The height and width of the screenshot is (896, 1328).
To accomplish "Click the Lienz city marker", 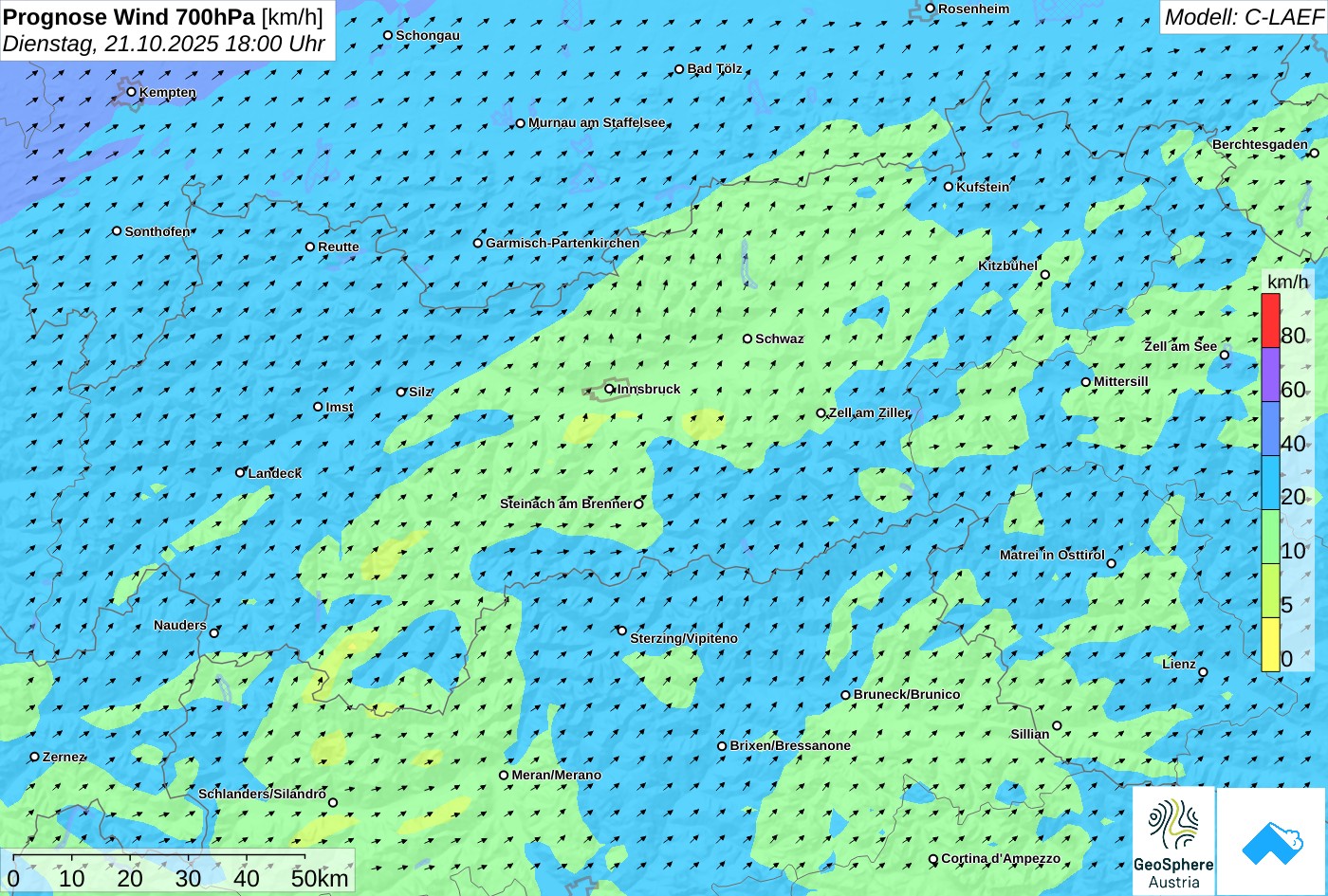I will click(1203, 672).
